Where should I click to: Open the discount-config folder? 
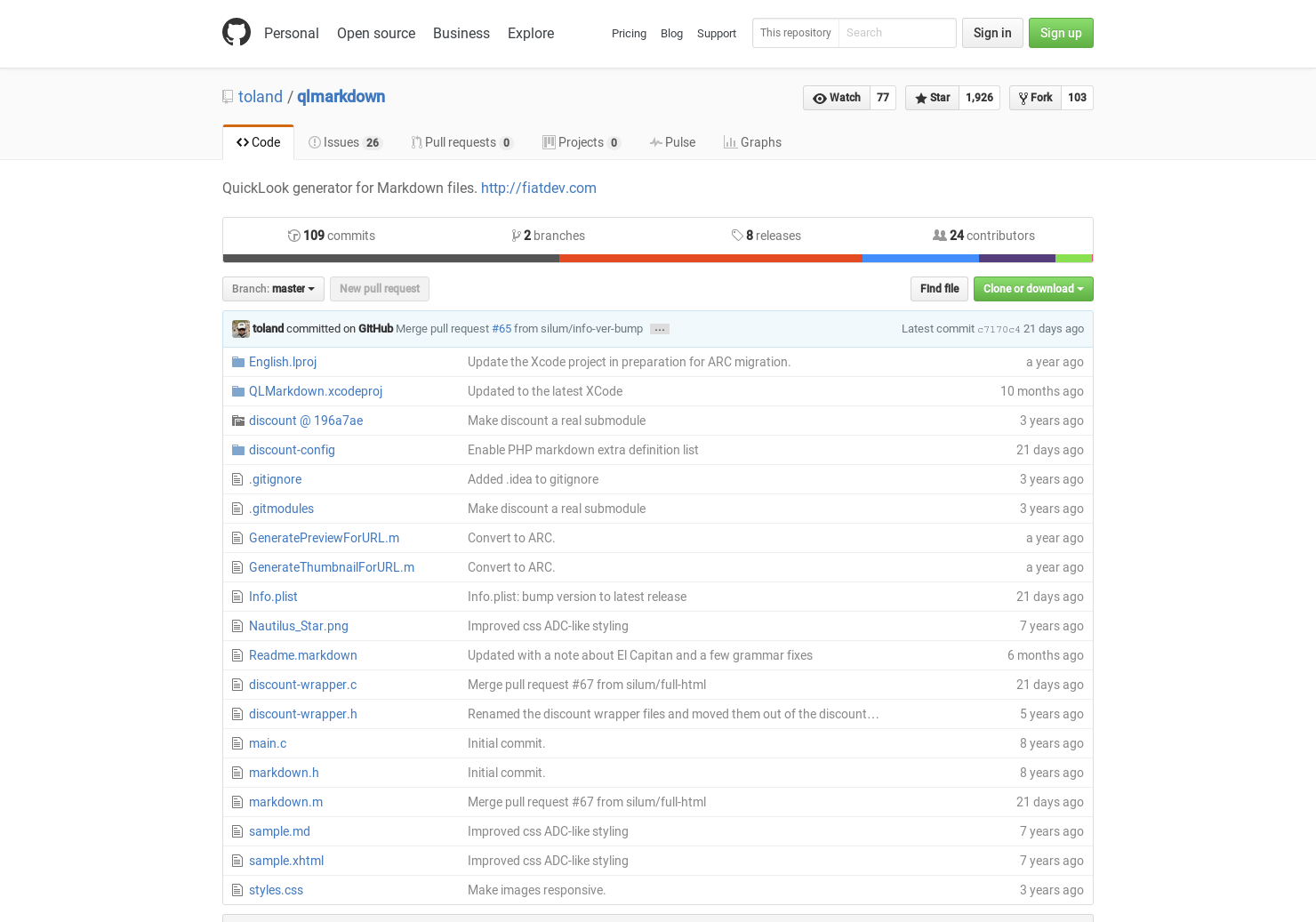(292, 450)
